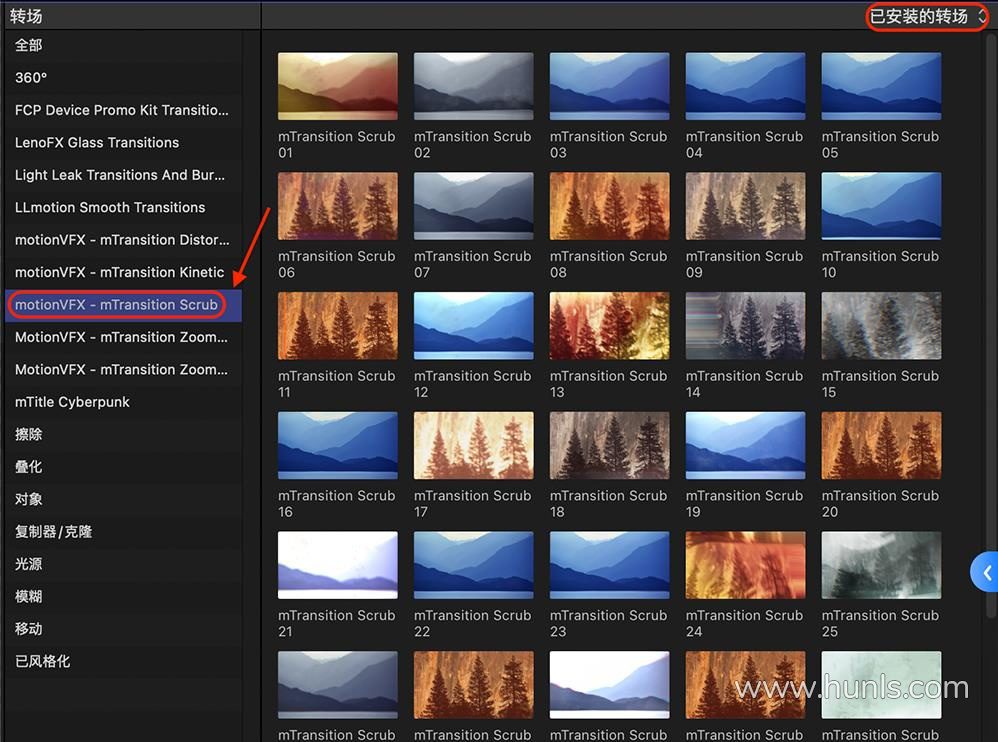Click the mTransition Scrub 13 label
Viewport: 998px width, 742px height.
pos(608,384)
